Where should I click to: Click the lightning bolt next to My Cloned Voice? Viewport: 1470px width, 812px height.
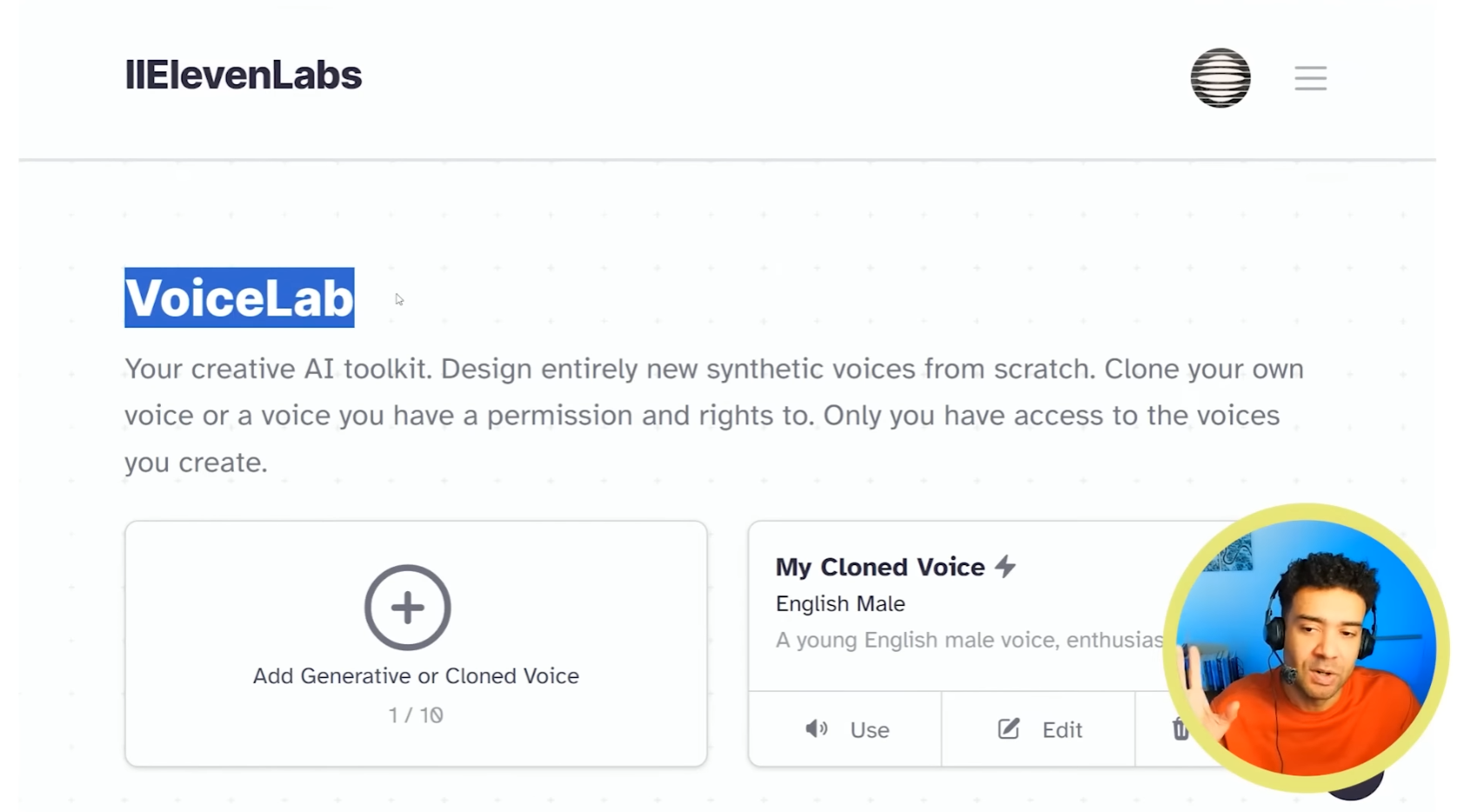(1006, 565)
